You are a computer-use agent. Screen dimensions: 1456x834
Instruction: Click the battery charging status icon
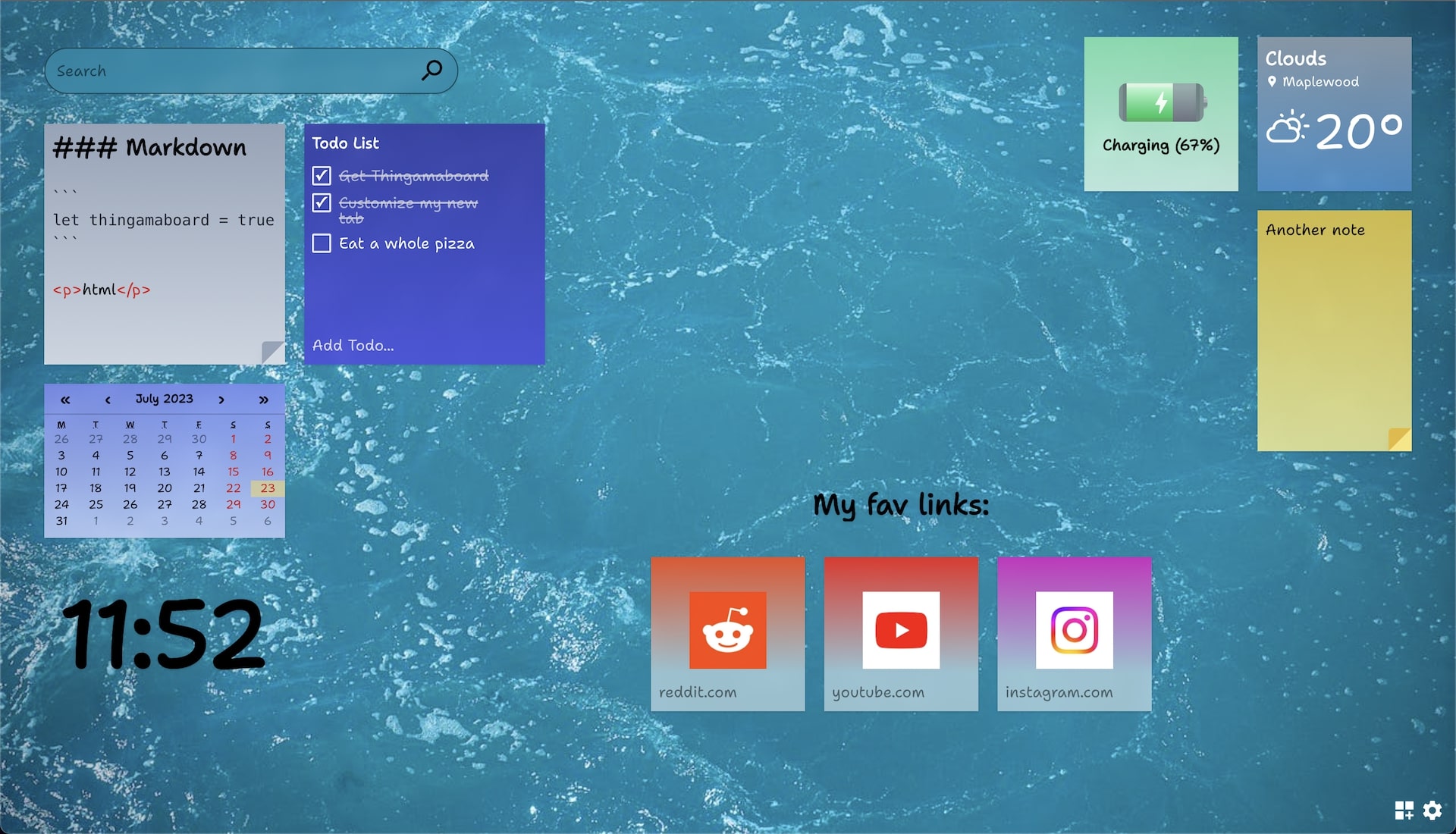pos(1160,100)
